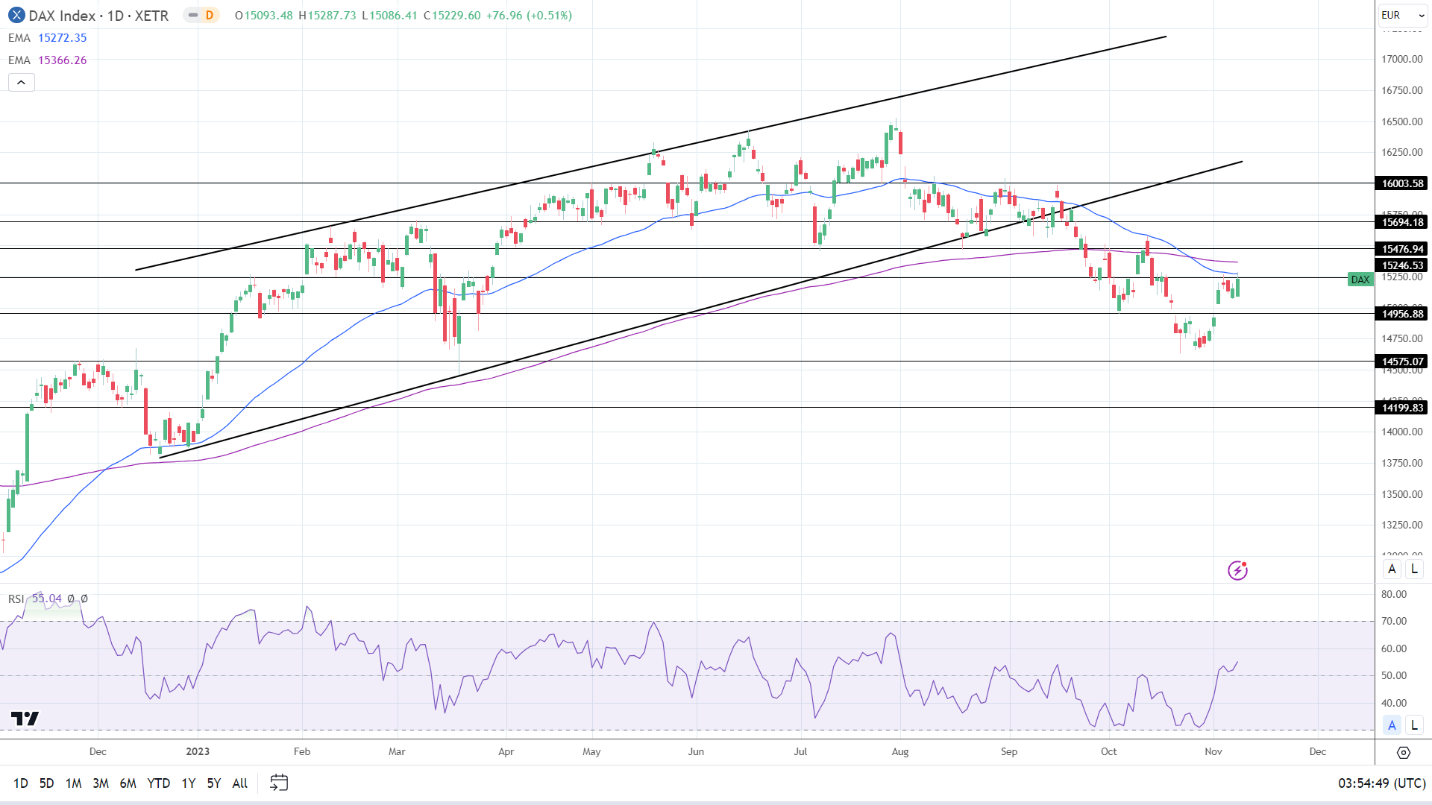
Task: Click the DAX Index symbol logo icon
Action: (x=17, y=15)
